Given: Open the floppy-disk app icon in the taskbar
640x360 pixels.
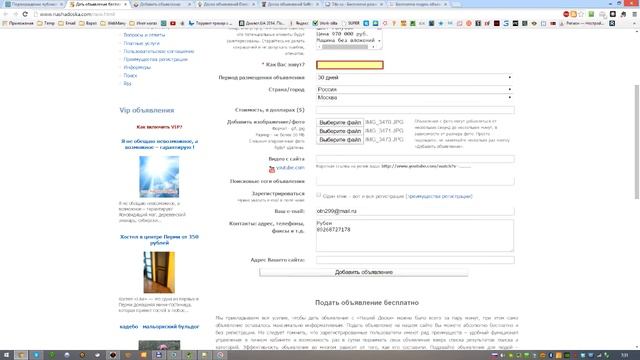Looking at the screenshot, I should (x=159, y=355).
